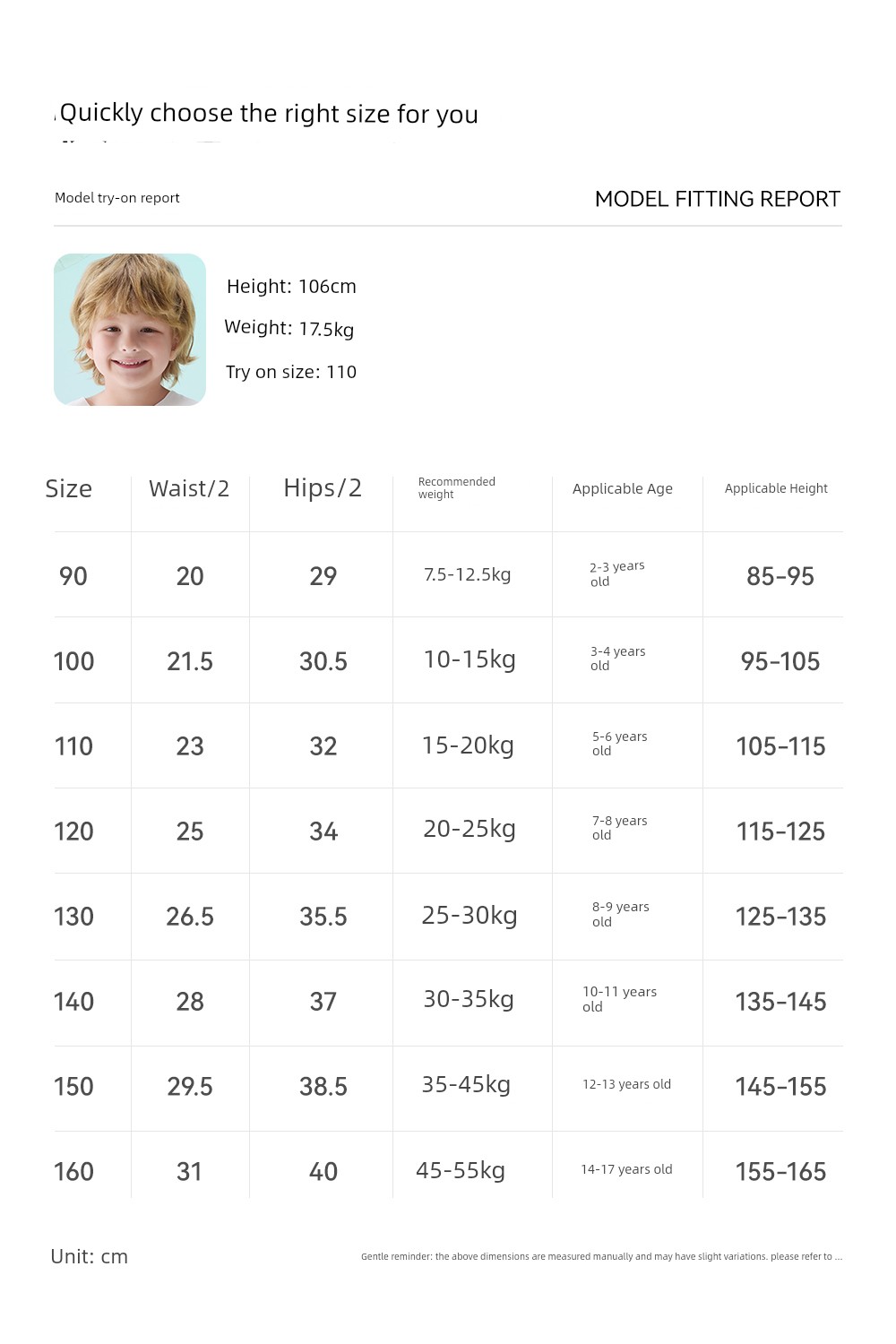Click the 'Try on size: 110' text

pos(291,372)
